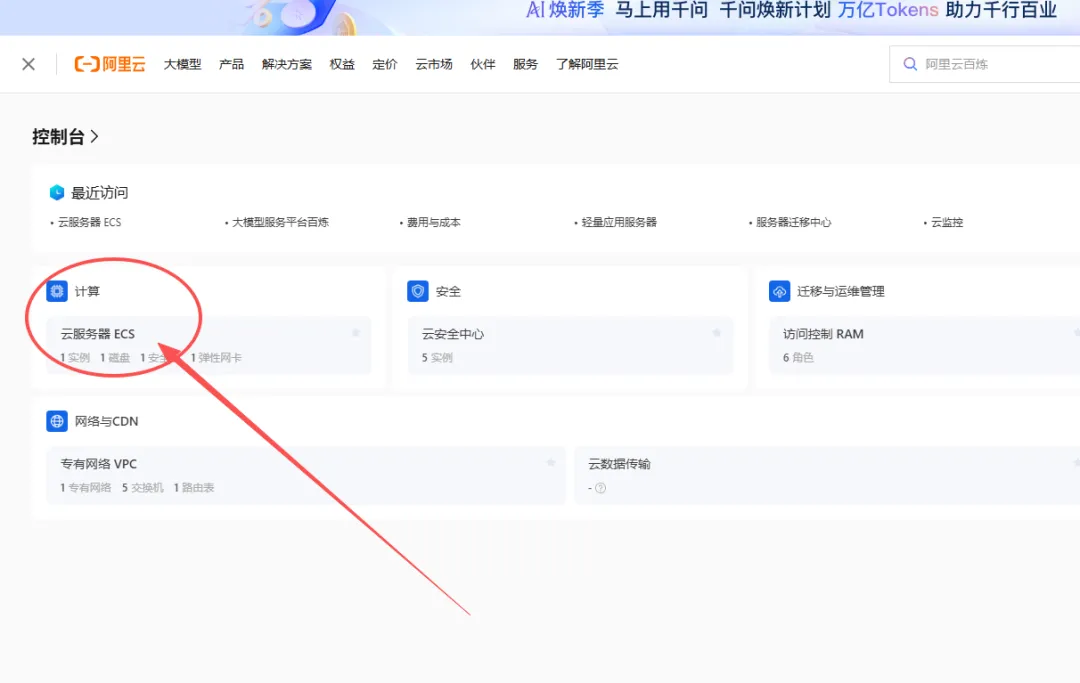Click the 最近访问 hexagon icon
The height and width of the screenshot is (683, 1080).
click(x=56, y=192)
